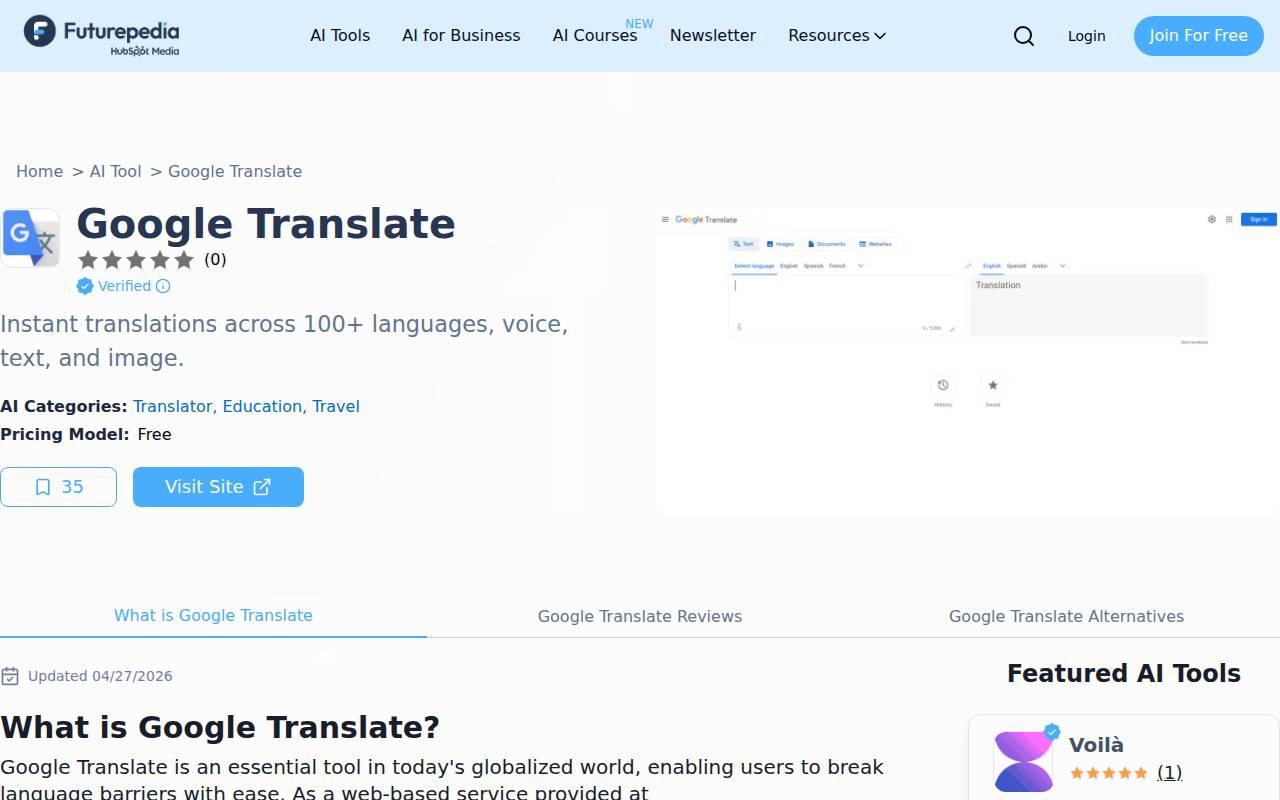
Task: Expand the Resources dropdown
Action: pyautogui.click(x=837, y=35)
